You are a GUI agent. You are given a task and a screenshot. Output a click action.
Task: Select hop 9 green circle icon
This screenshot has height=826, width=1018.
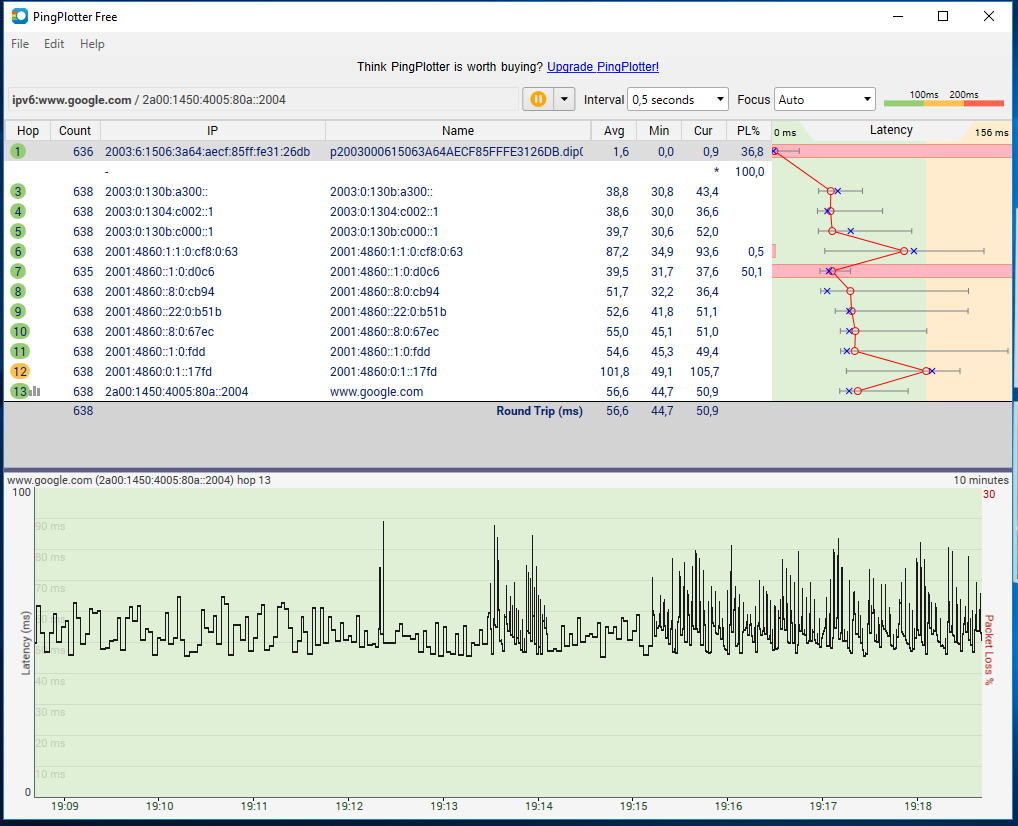[x=18, y=312]
